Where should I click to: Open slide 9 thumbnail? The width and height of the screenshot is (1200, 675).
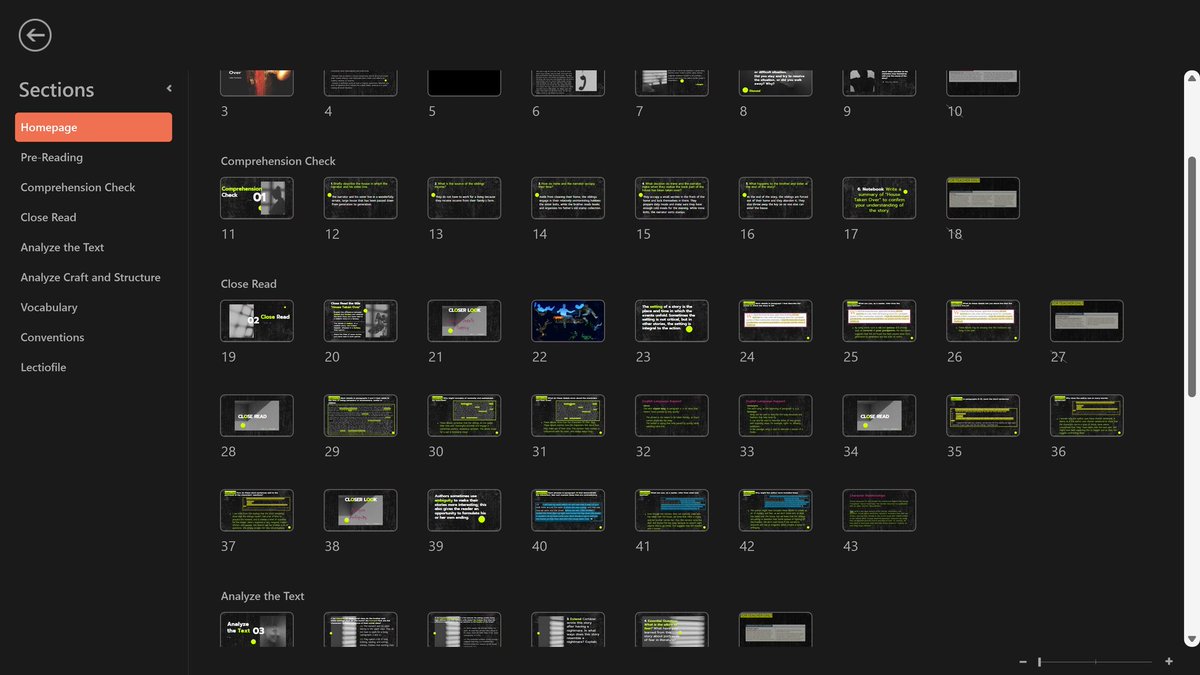879,82
